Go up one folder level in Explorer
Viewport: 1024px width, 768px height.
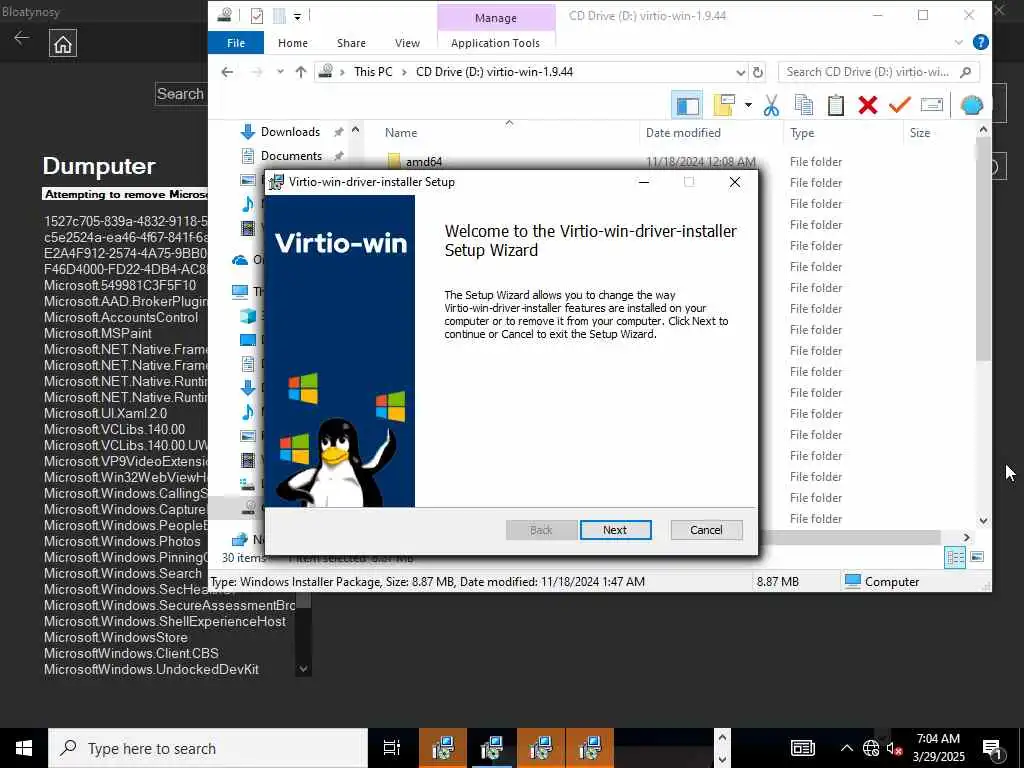[300, 72]
